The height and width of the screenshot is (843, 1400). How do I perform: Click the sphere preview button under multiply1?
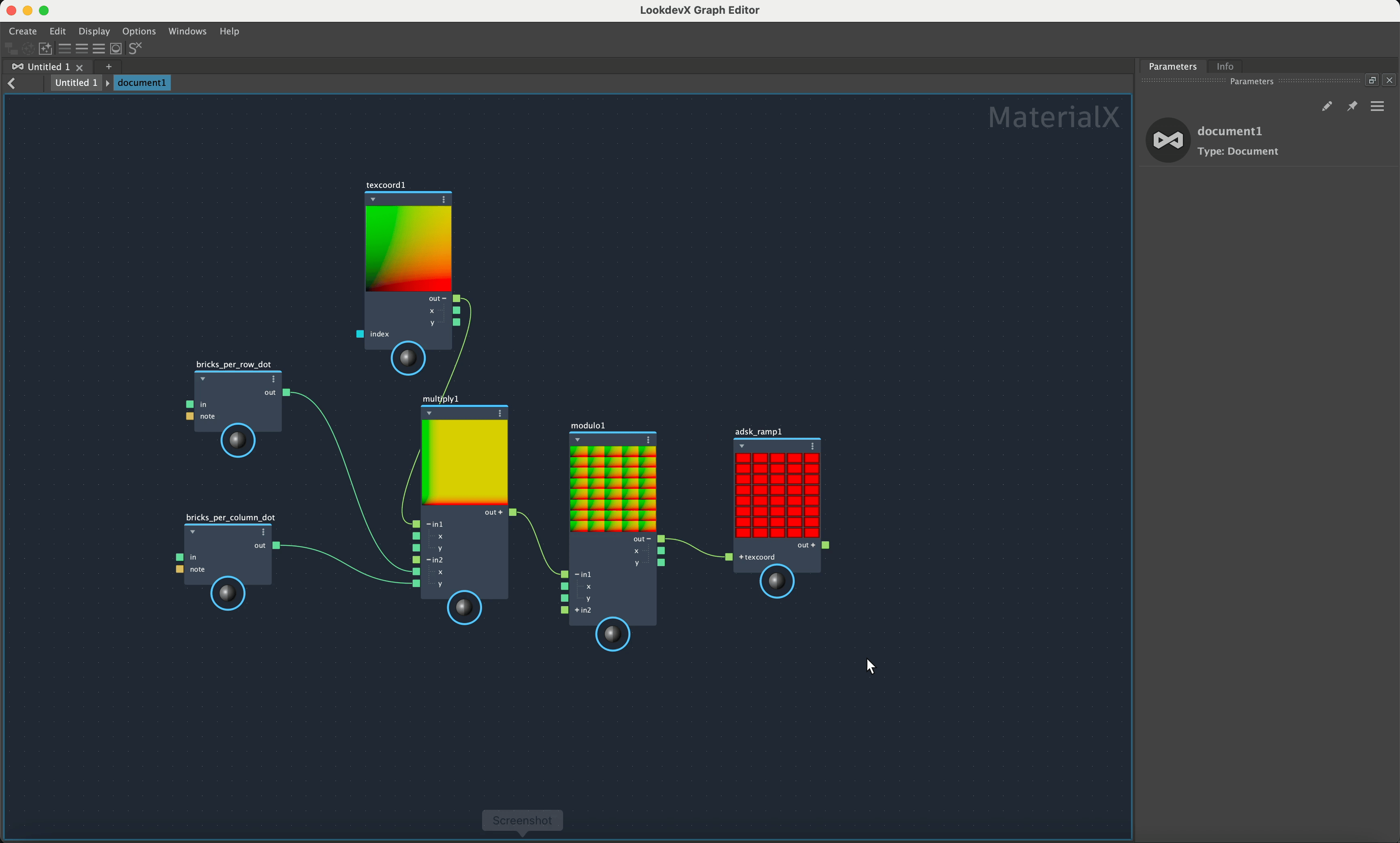(x=464, y=607)
